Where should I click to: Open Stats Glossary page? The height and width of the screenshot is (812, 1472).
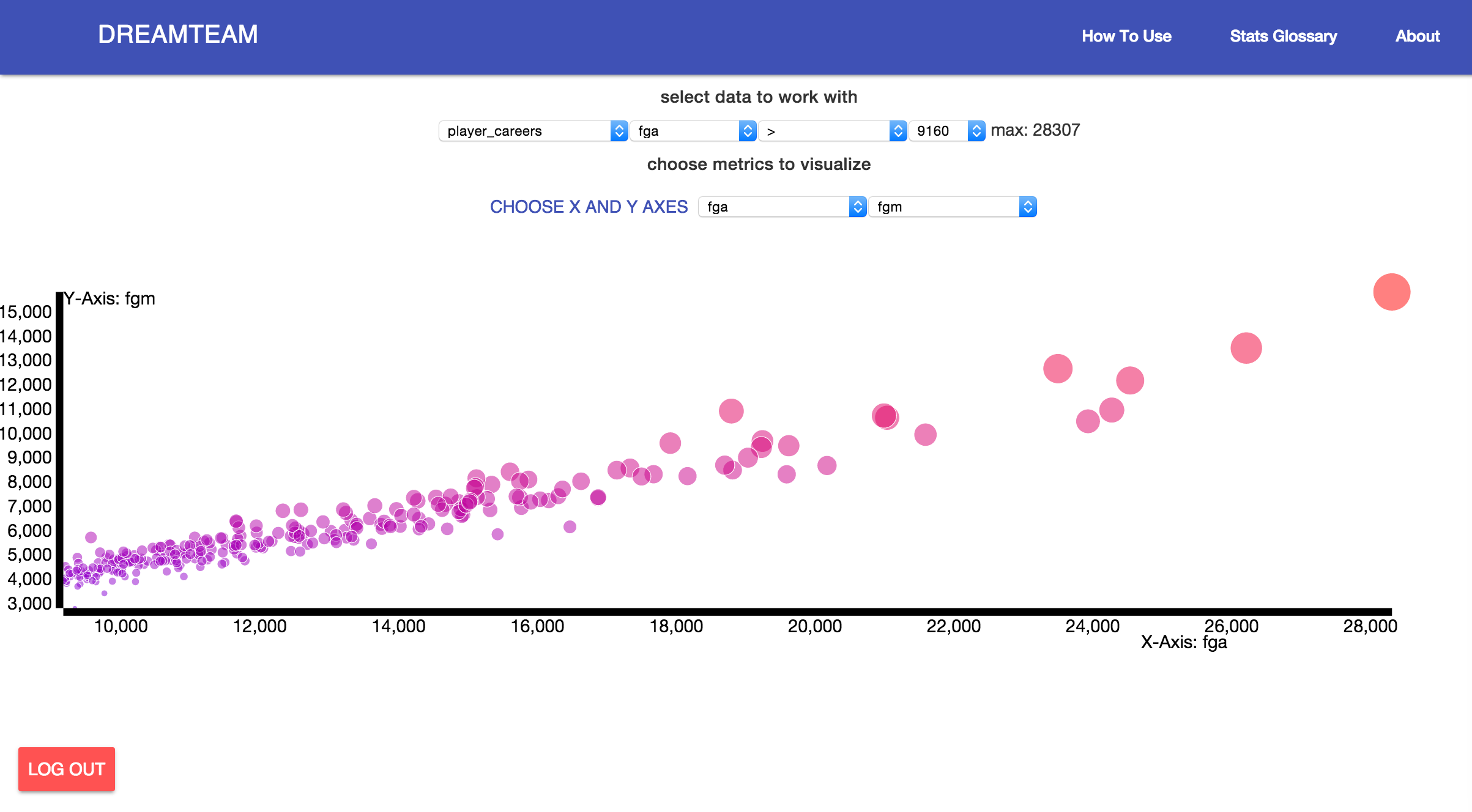click(x=1283, y=36)
